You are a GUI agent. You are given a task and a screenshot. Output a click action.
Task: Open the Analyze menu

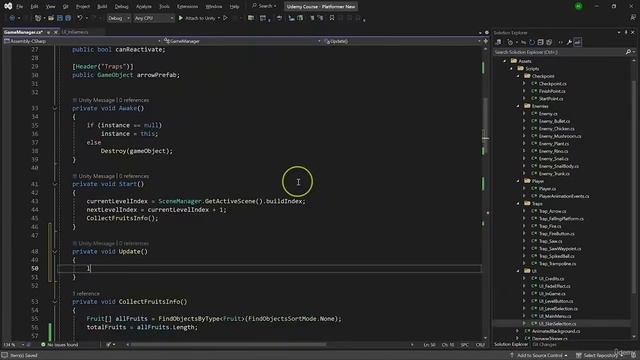(x=144, y=7)
